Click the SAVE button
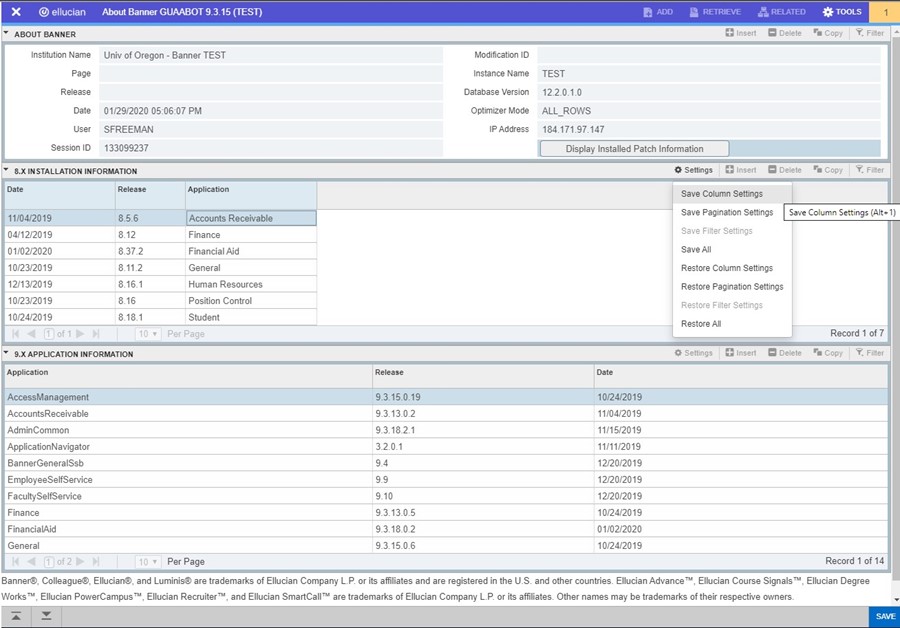Image resolution: width=900 pixels, height=628 pixels. tap(885, 617)
